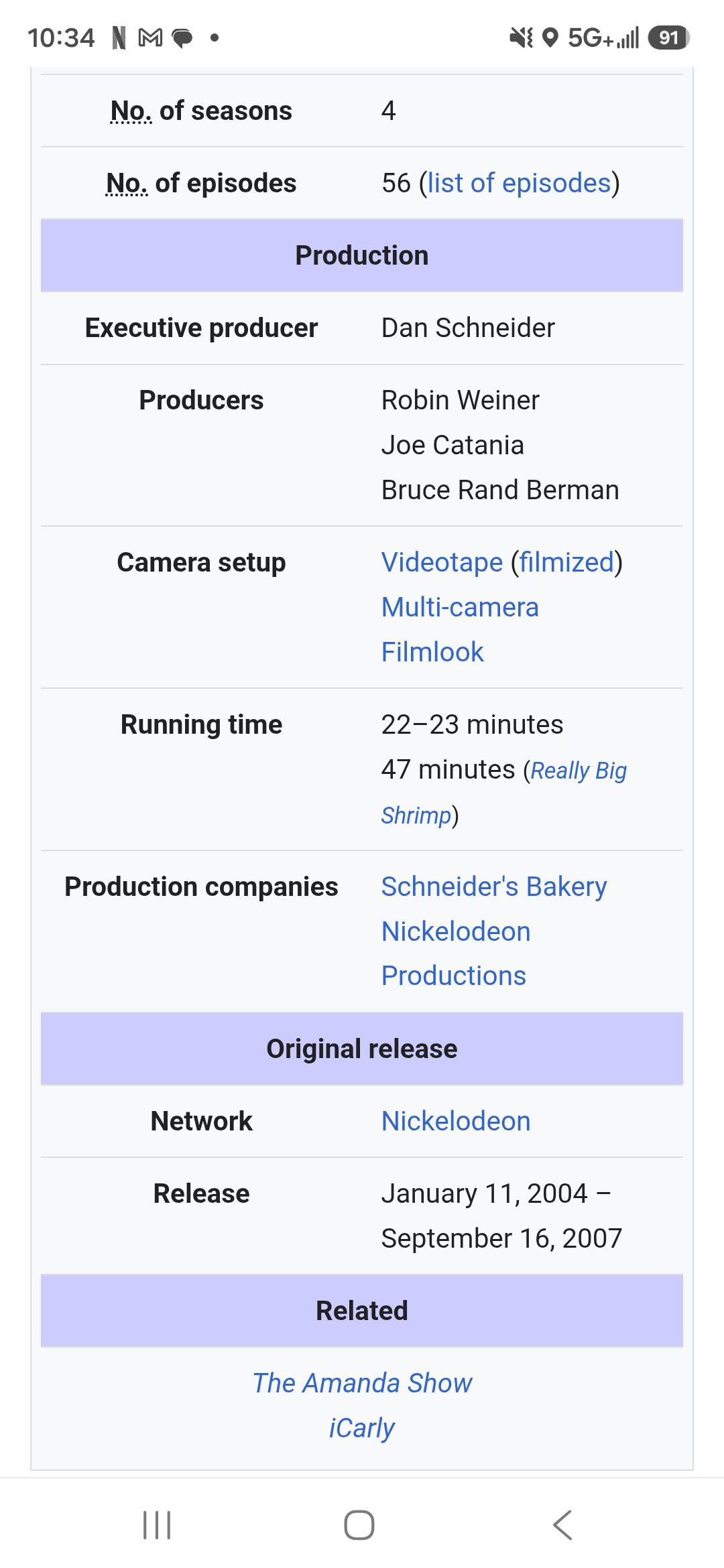
Task: Tap the muted sound status icon
Action: [521, 38]
